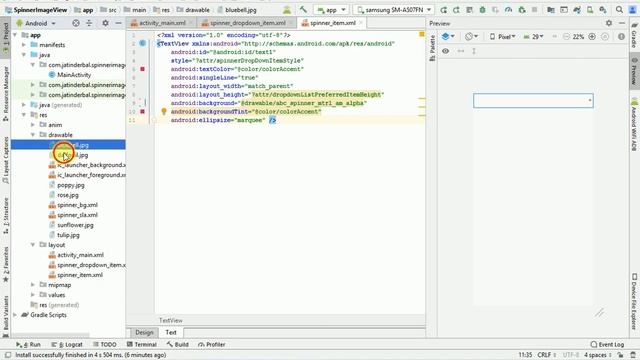Open the samsung SM-A507FN device dropdown

[x=394, y=9]
